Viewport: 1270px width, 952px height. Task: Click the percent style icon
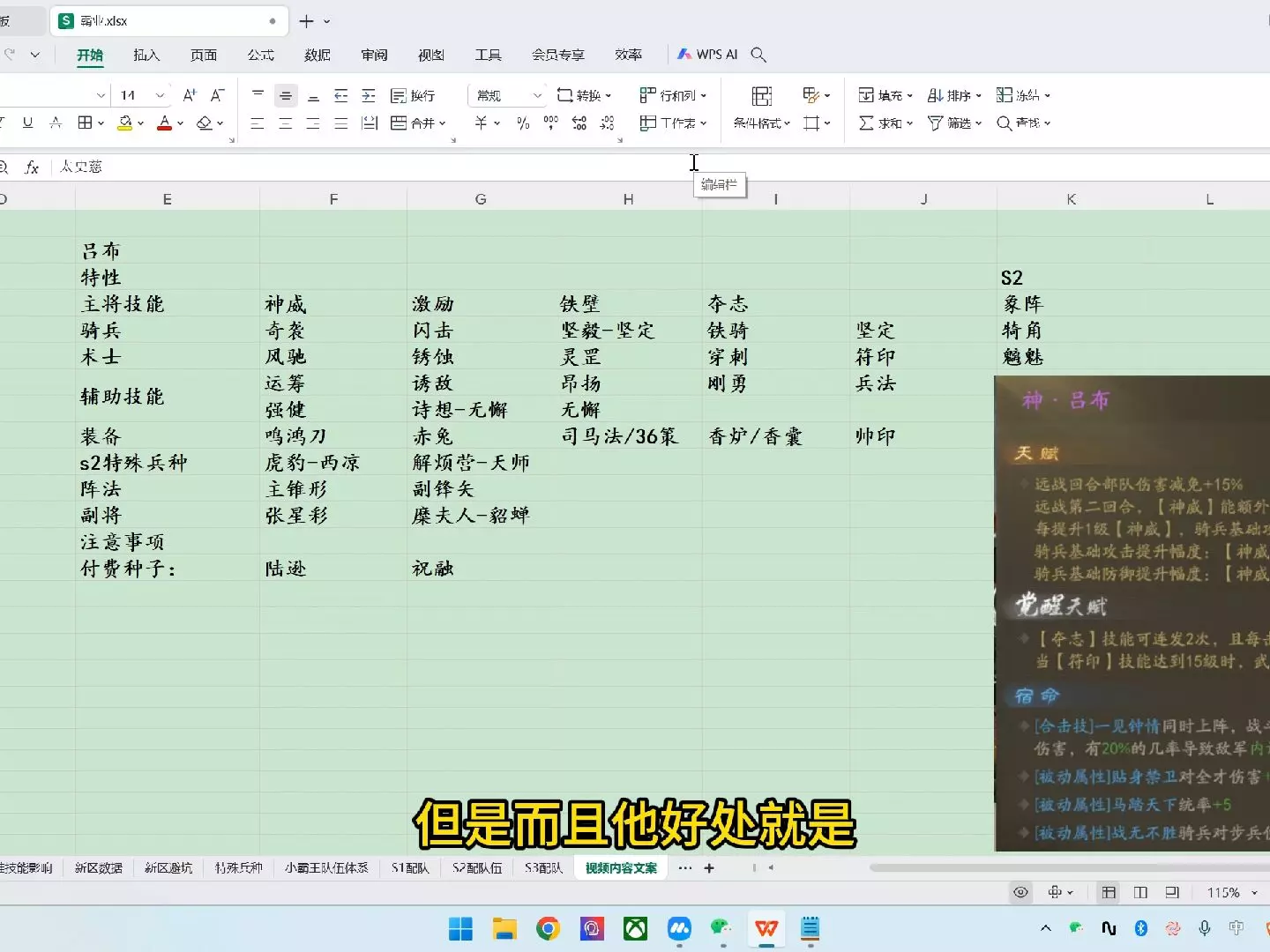point(523,123)
